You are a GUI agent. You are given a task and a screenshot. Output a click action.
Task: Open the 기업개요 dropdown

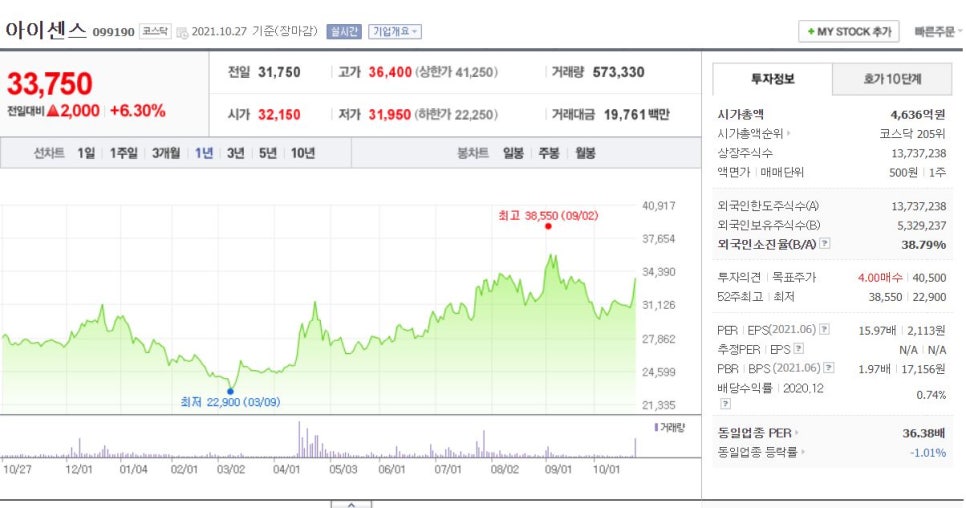pos(395,31)
